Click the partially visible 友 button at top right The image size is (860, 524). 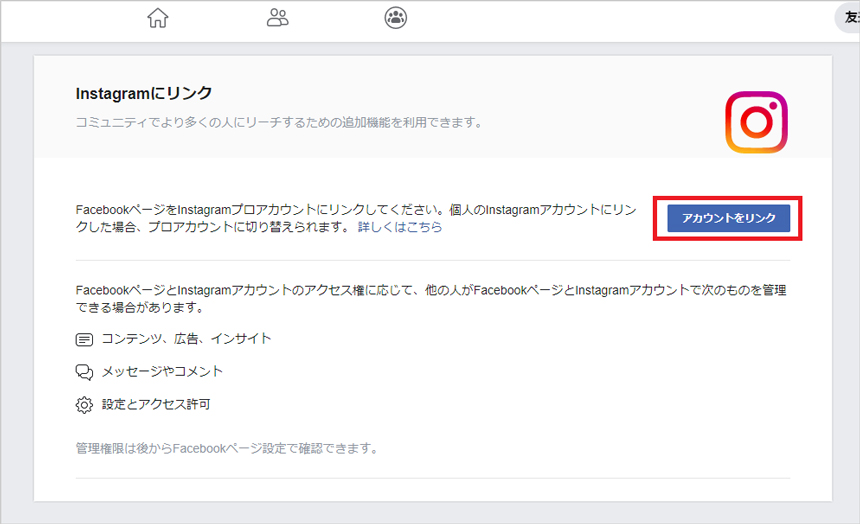click(x=847, y=18)
